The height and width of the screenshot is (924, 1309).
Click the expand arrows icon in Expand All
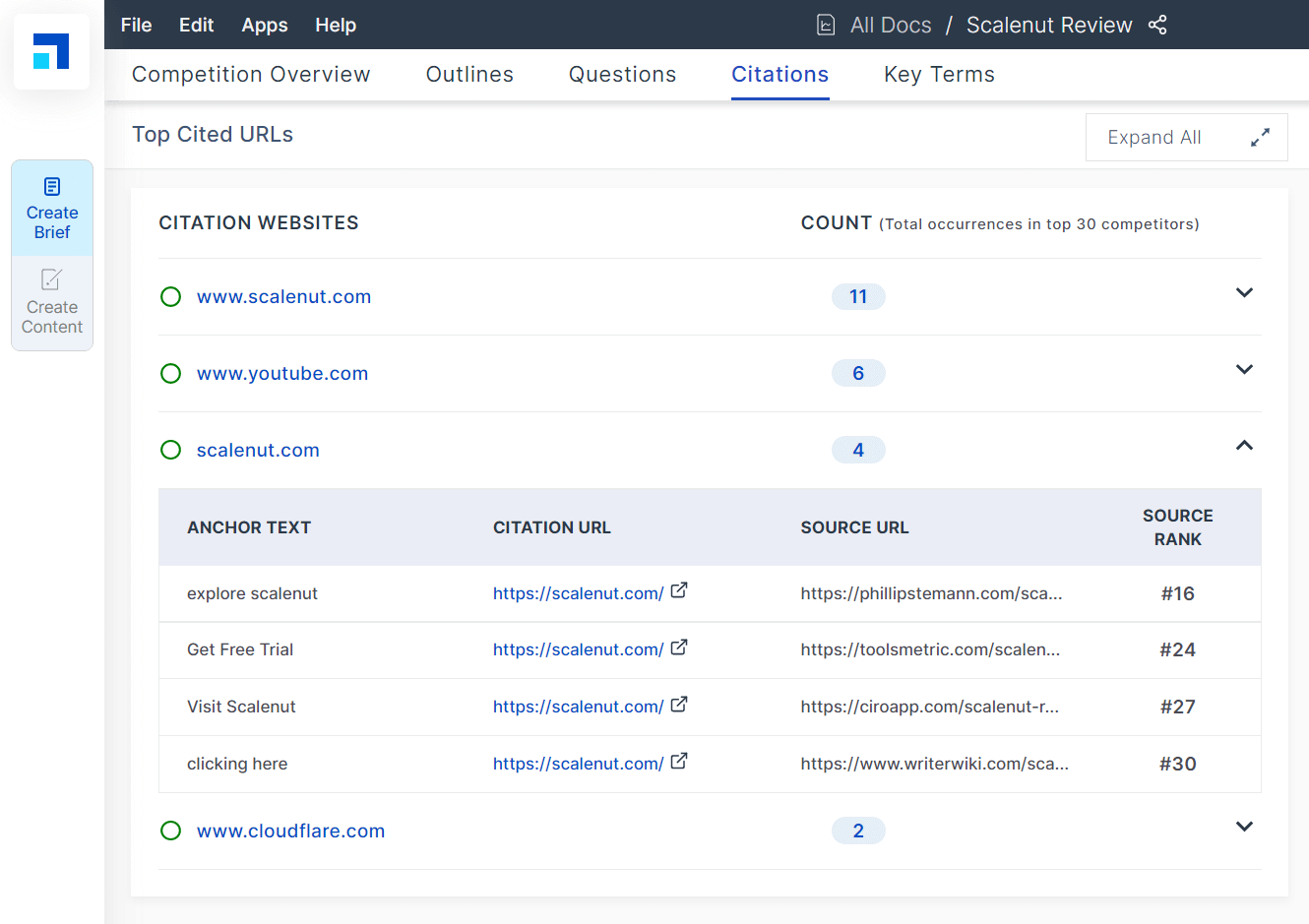pos(1260,138)
